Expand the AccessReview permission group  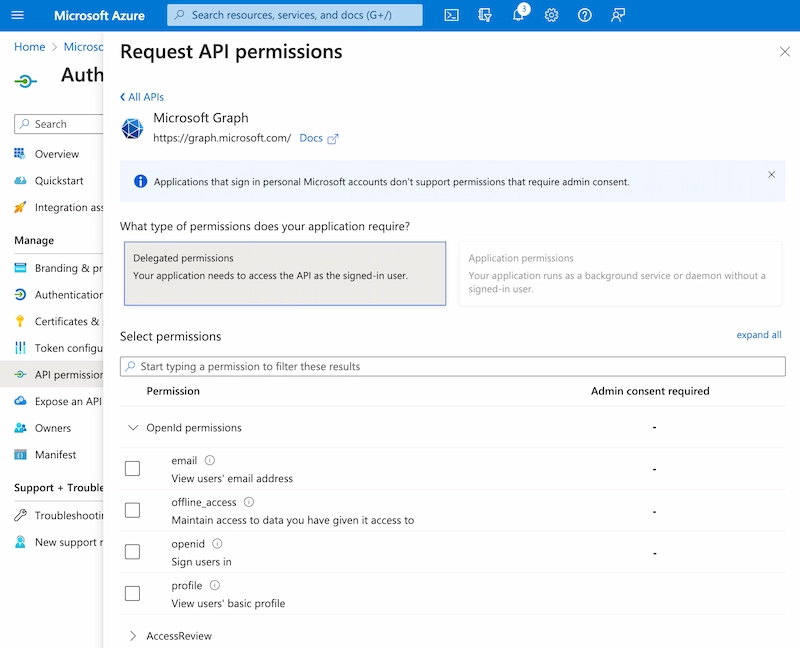(133, 636)
